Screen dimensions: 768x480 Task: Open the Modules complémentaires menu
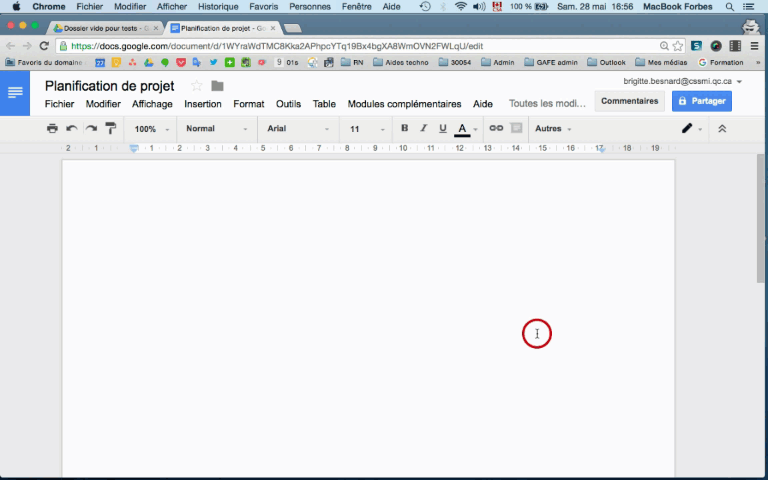[x=404, y=104]
